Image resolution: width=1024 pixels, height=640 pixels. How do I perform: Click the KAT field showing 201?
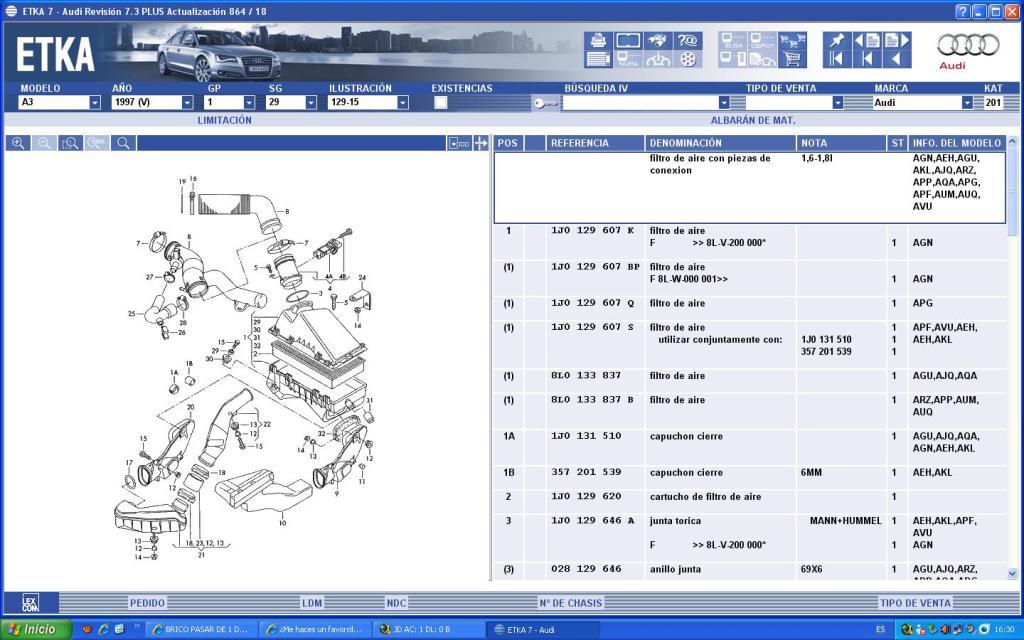pyautogui.click(x=993, y=103)
